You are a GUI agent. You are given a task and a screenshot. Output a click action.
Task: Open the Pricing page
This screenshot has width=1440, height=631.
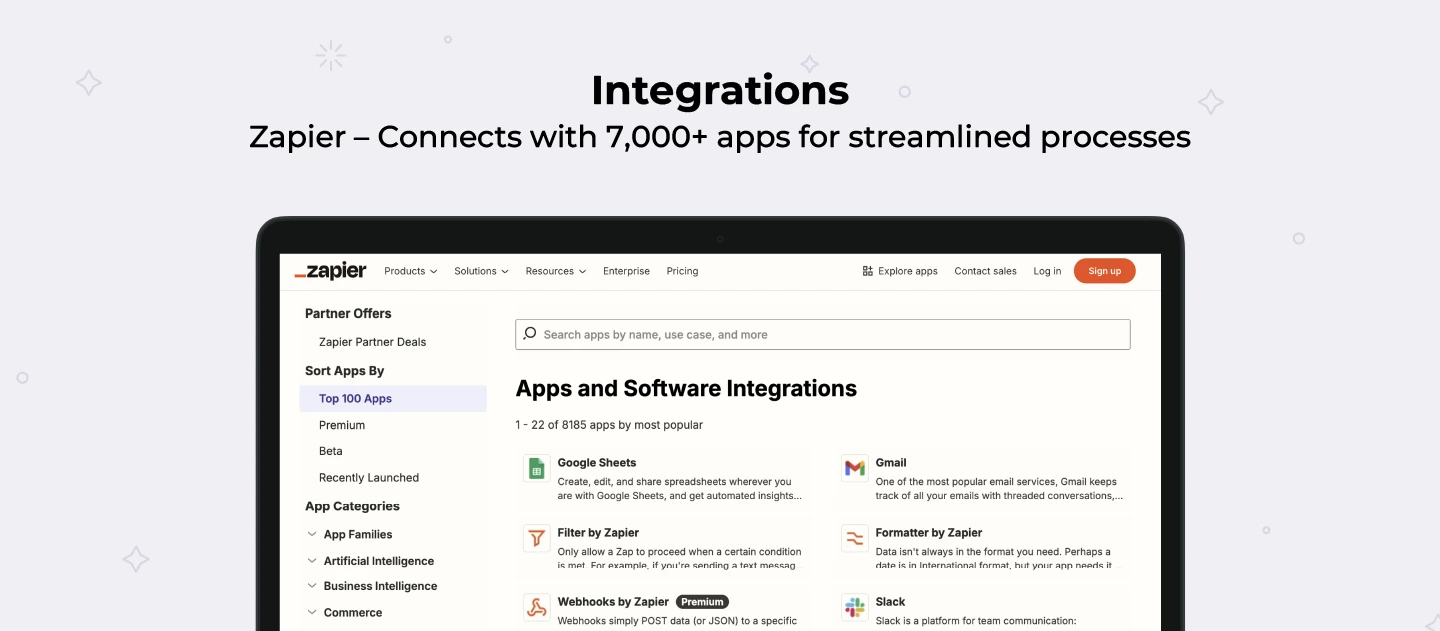tap(682, 270)
